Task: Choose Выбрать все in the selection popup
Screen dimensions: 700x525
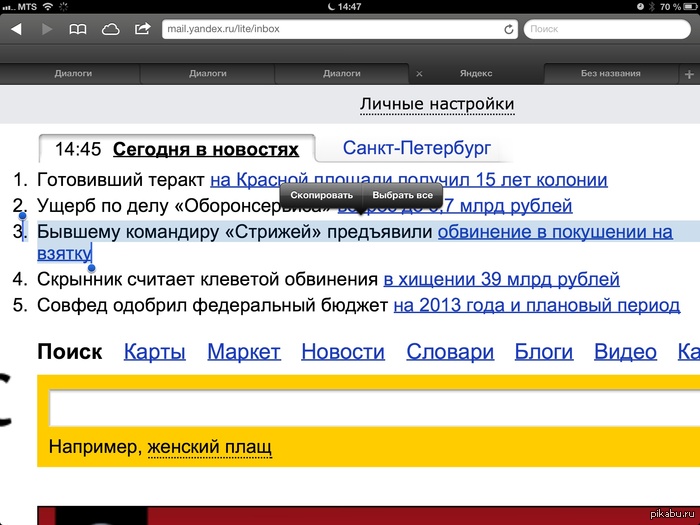Action: (402, 195)
